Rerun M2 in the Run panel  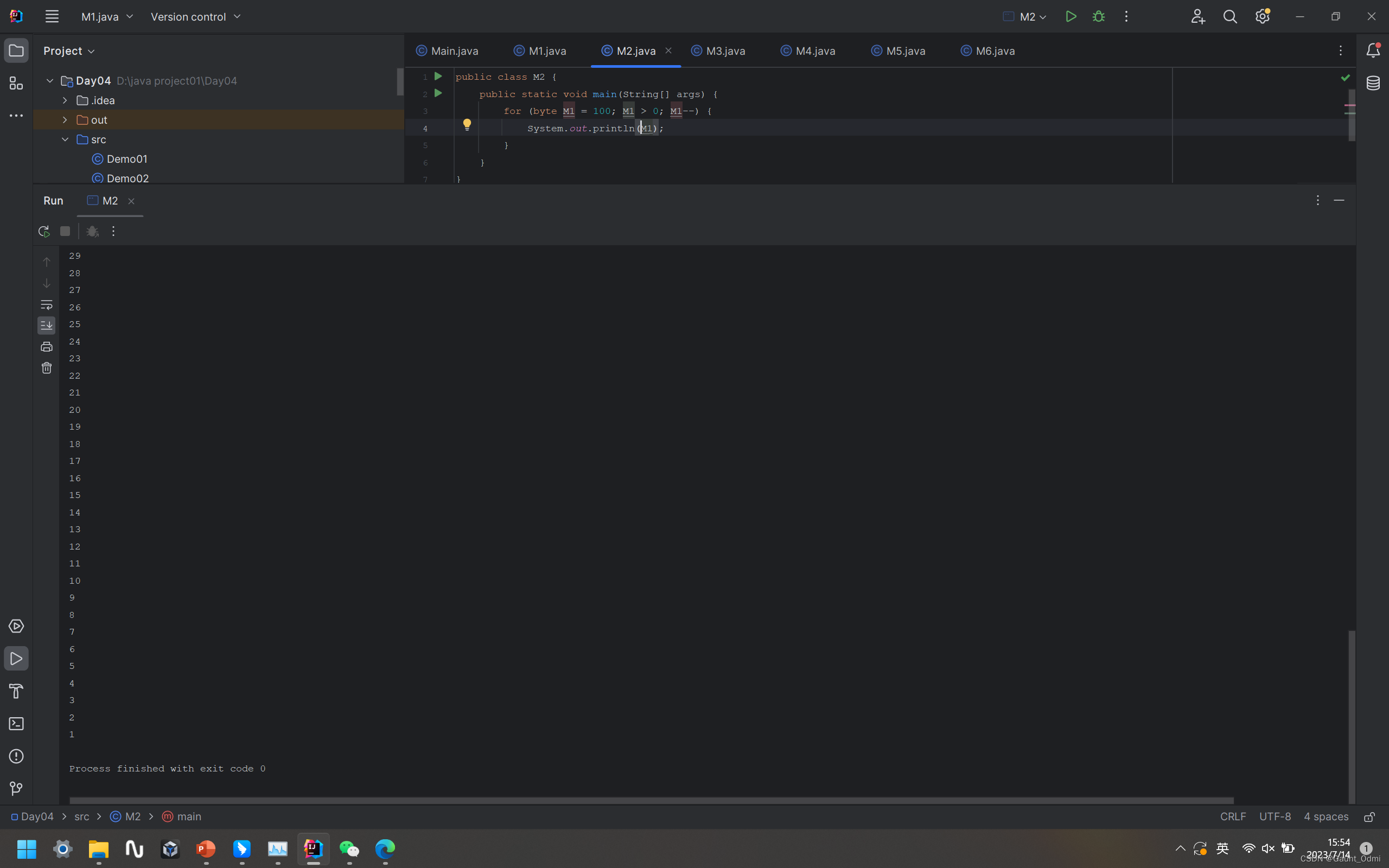pos(44,231)
